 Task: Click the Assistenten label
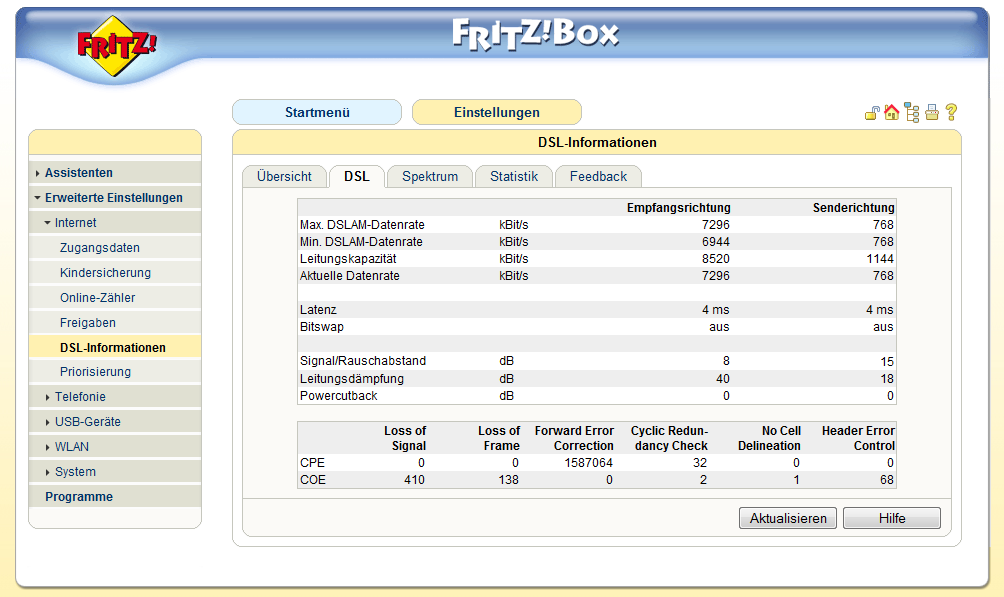click(x=79, y=173)
